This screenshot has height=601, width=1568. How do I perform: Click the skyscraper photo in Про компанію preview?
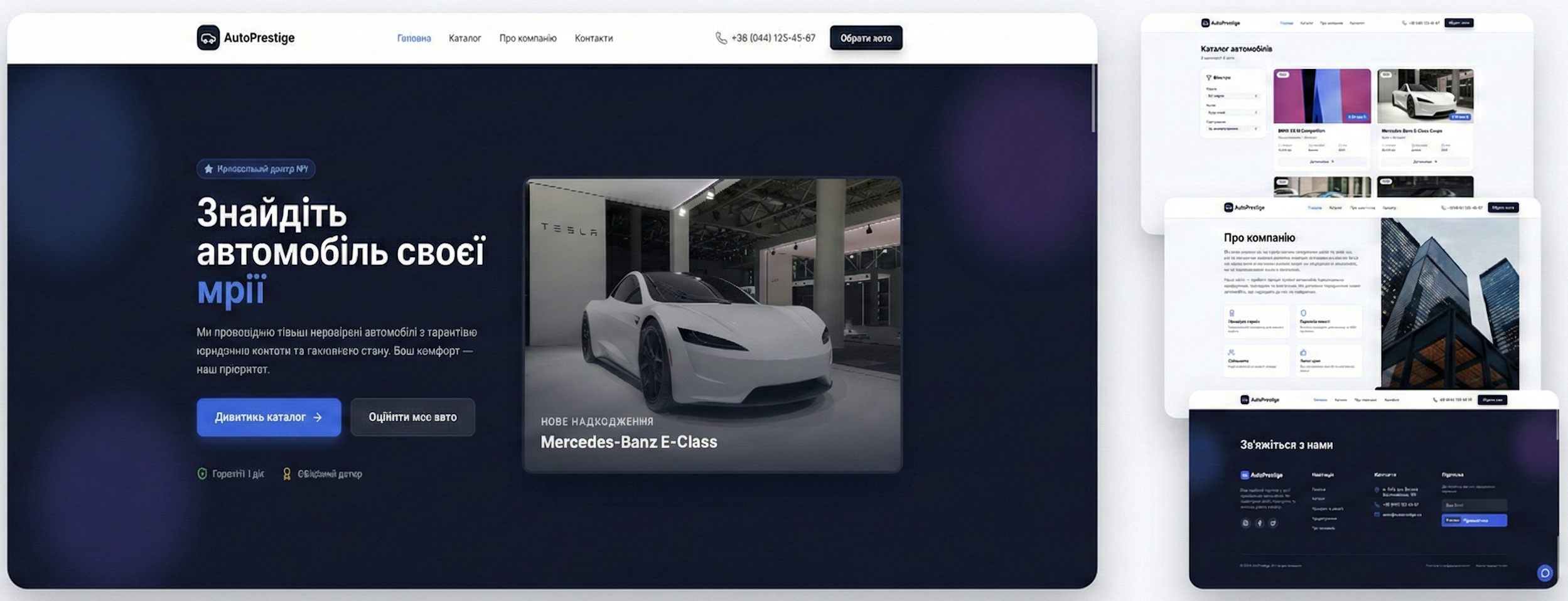pos(1450,303)
